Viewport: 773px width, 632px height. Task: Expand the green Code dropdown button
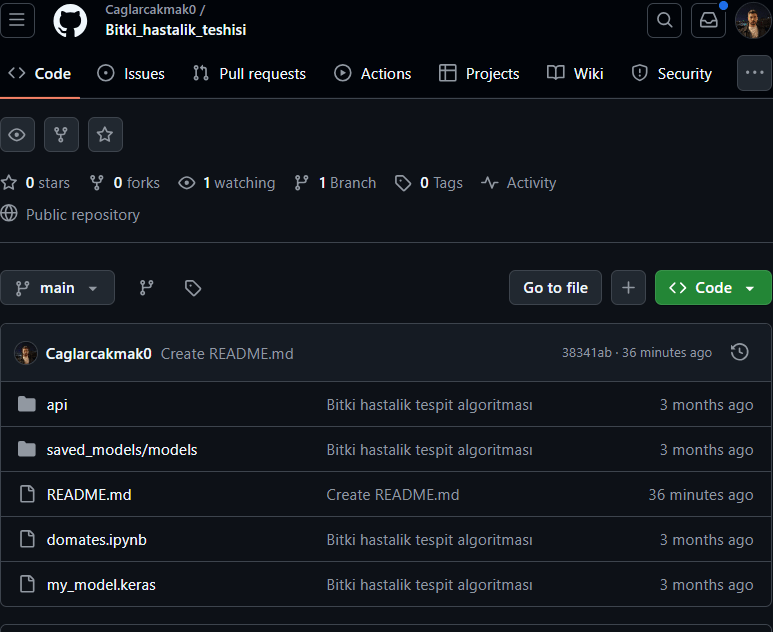pyautogui.click(x=713, y=288)
